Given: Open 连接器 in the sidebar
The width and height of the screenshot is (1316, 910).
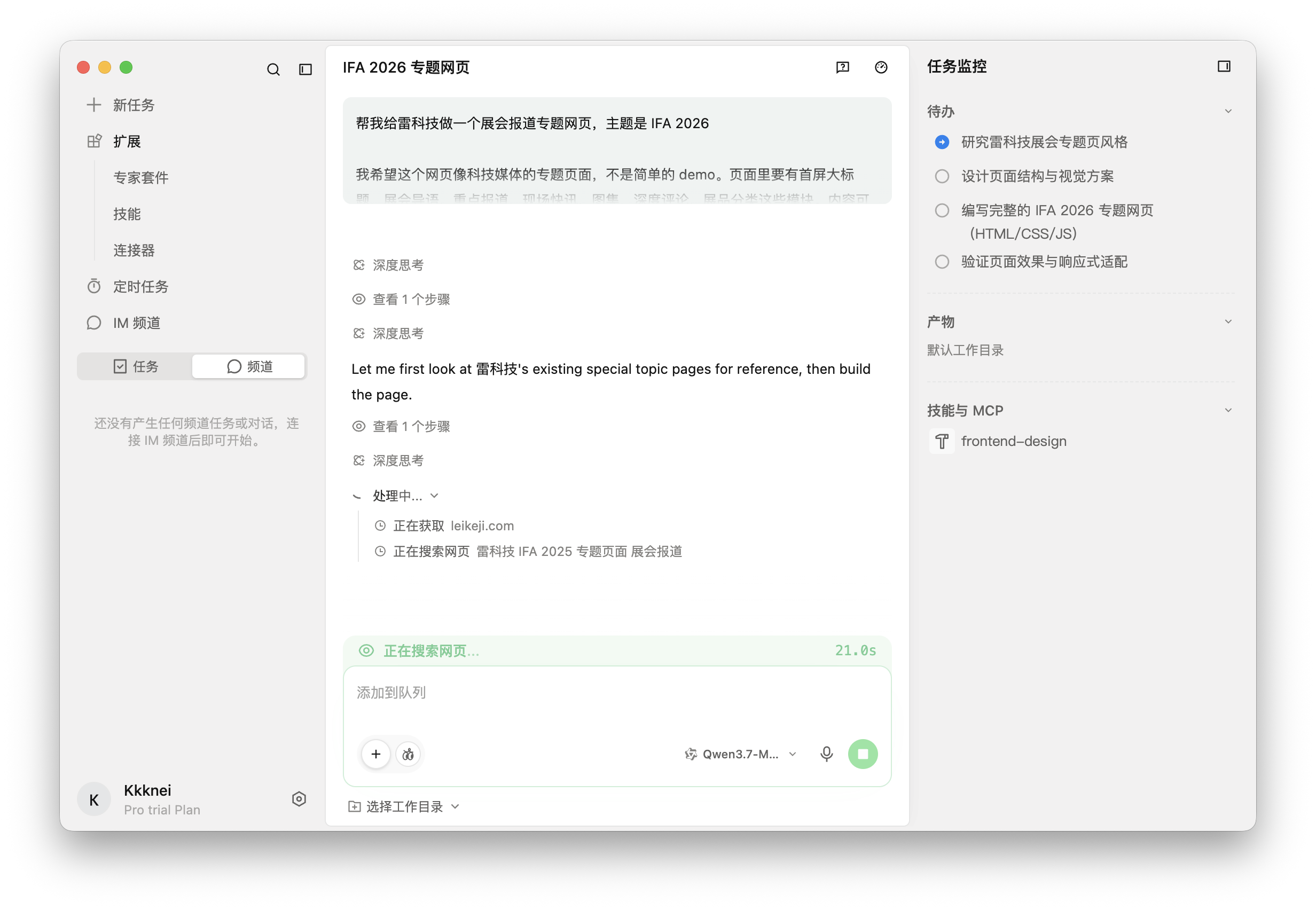Looking at the screenshot, I should [x=134, y=250].
